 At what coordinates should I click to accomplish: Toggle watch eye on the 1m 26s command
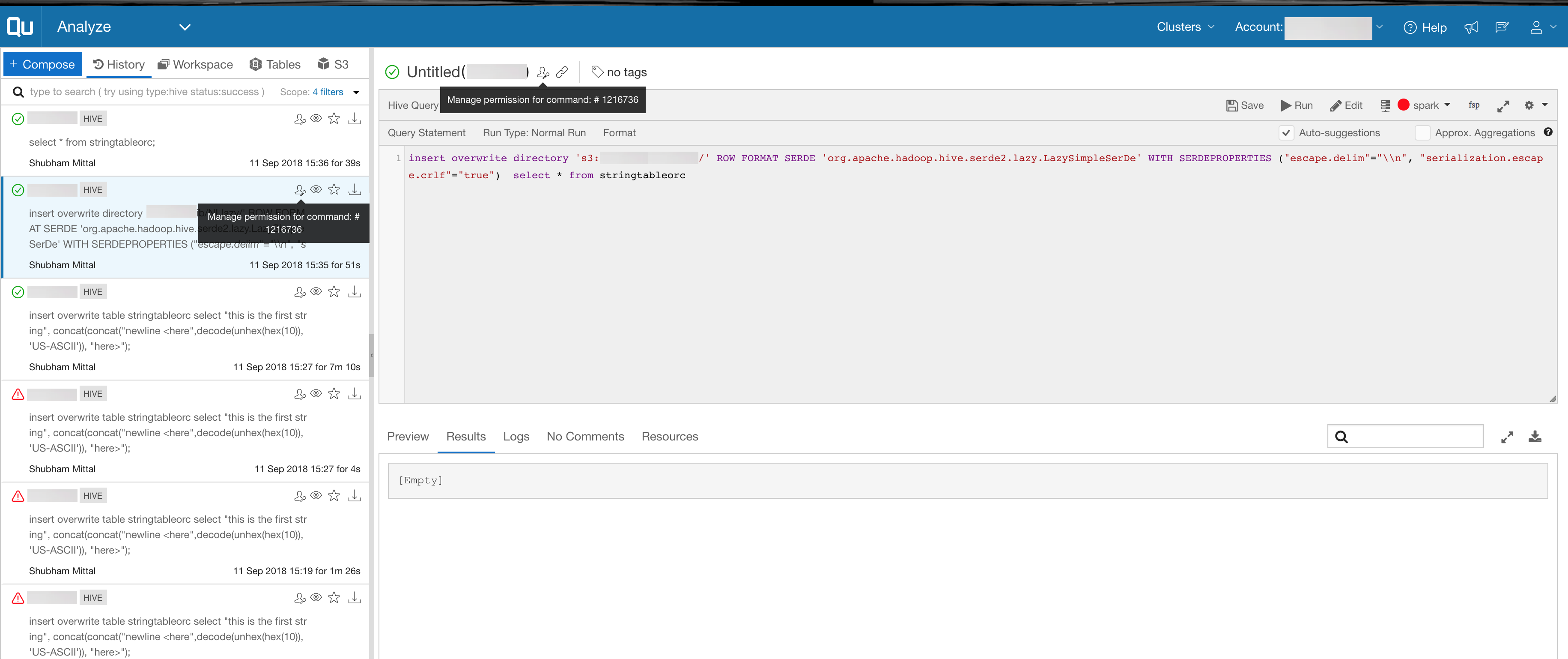click(x=316, y=496)
